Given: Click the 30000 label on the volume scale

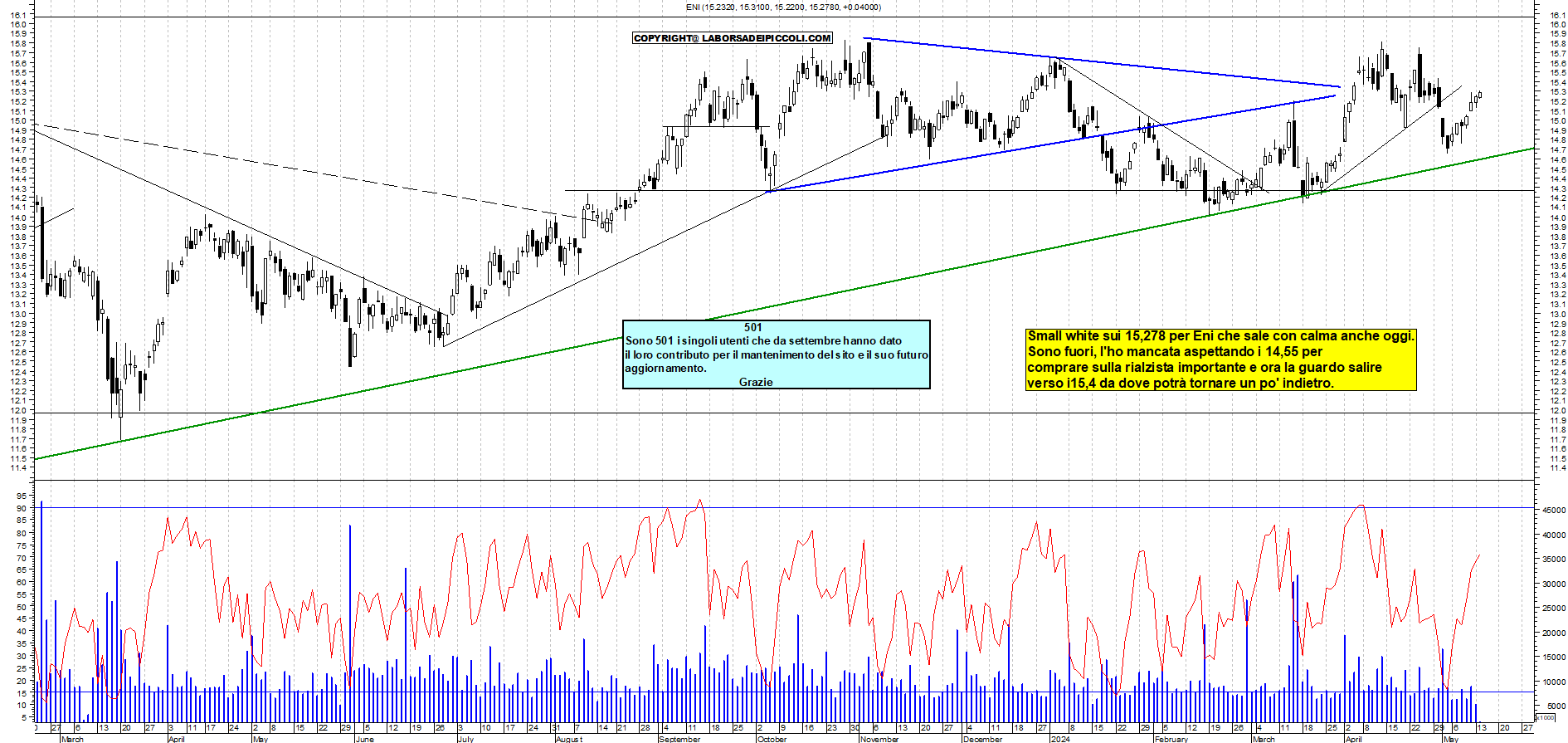Looking at the screenshot, I should pos(1554,584).
